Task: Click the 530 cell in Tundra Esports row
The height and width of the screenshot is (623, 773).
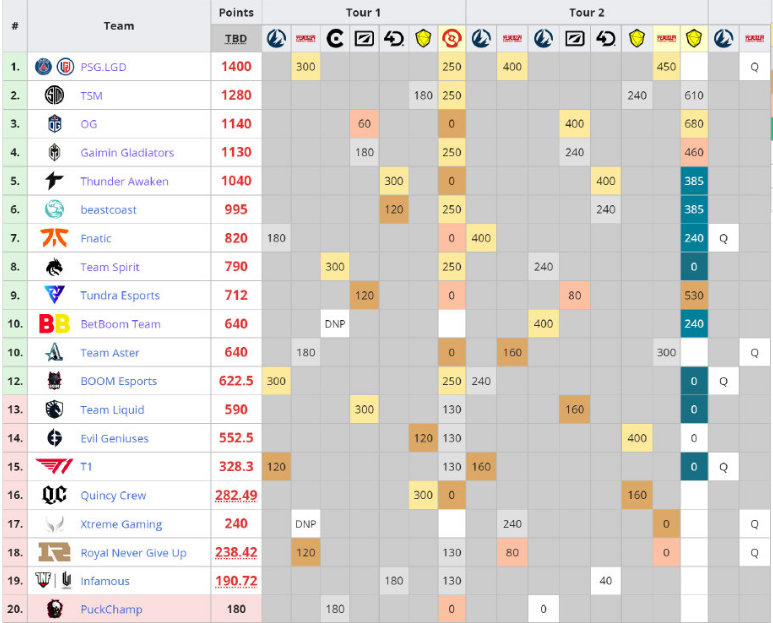Action: (x=694, y=295)
